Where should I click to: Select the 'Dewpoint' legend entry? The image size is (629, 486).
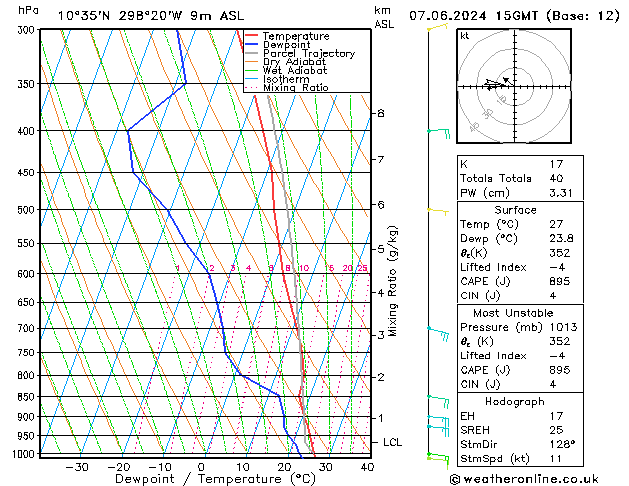(x=286, y=45)
